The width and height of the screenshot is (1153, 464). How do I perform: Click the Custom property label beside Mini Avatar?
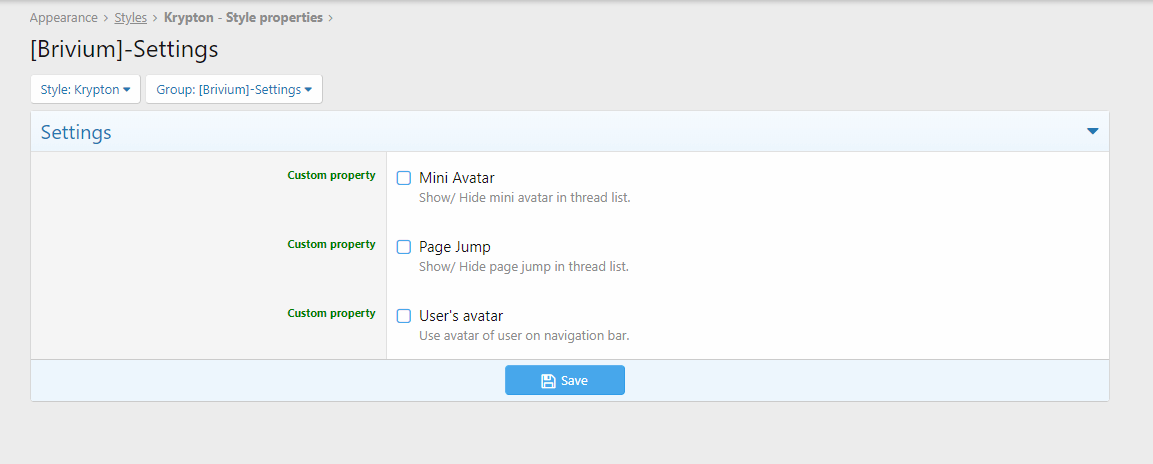click(x=332, y=176)
